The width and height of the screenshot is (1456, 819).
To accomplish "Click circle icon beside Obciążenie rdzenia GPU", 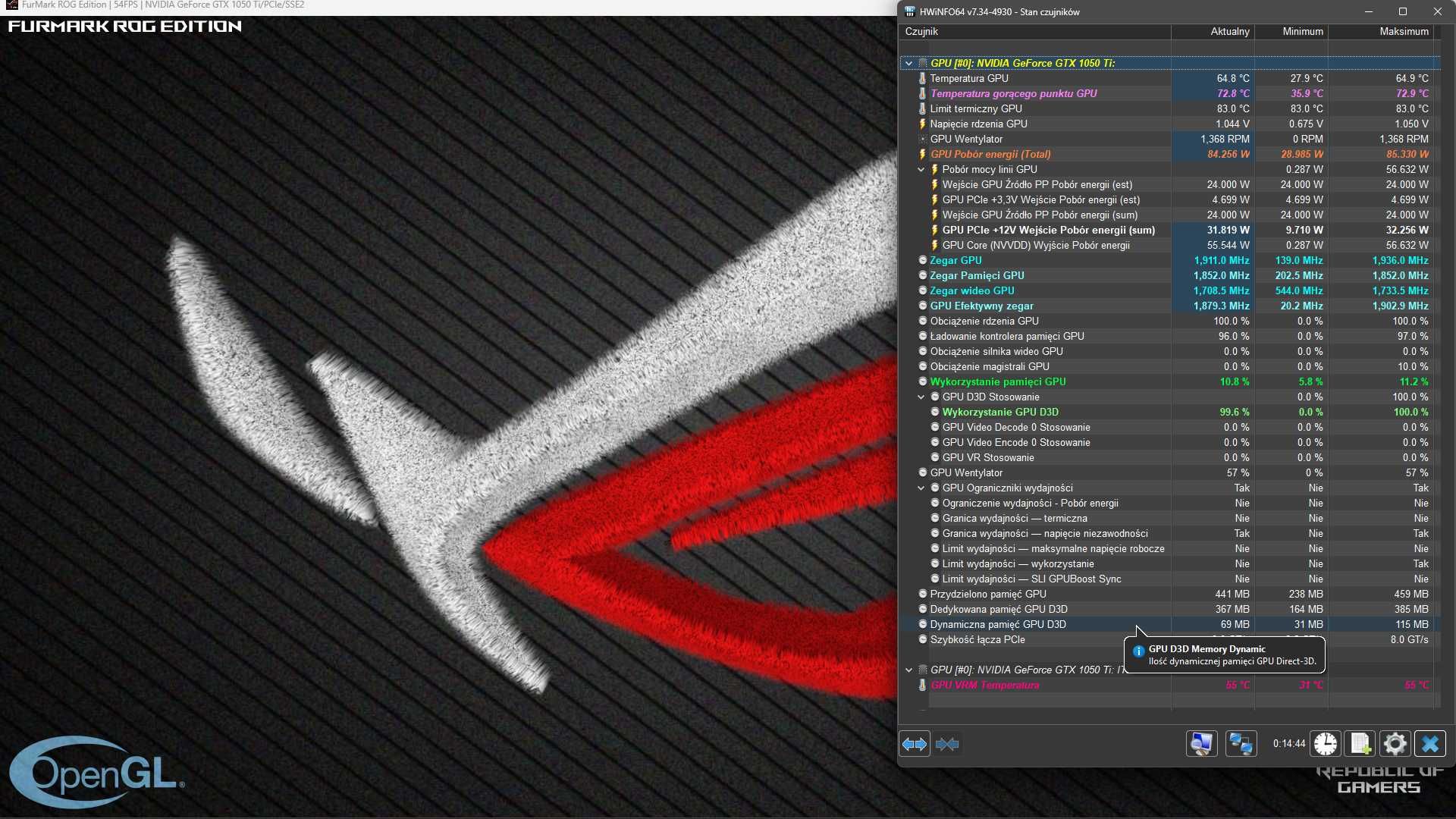I will tap(922, 321).
